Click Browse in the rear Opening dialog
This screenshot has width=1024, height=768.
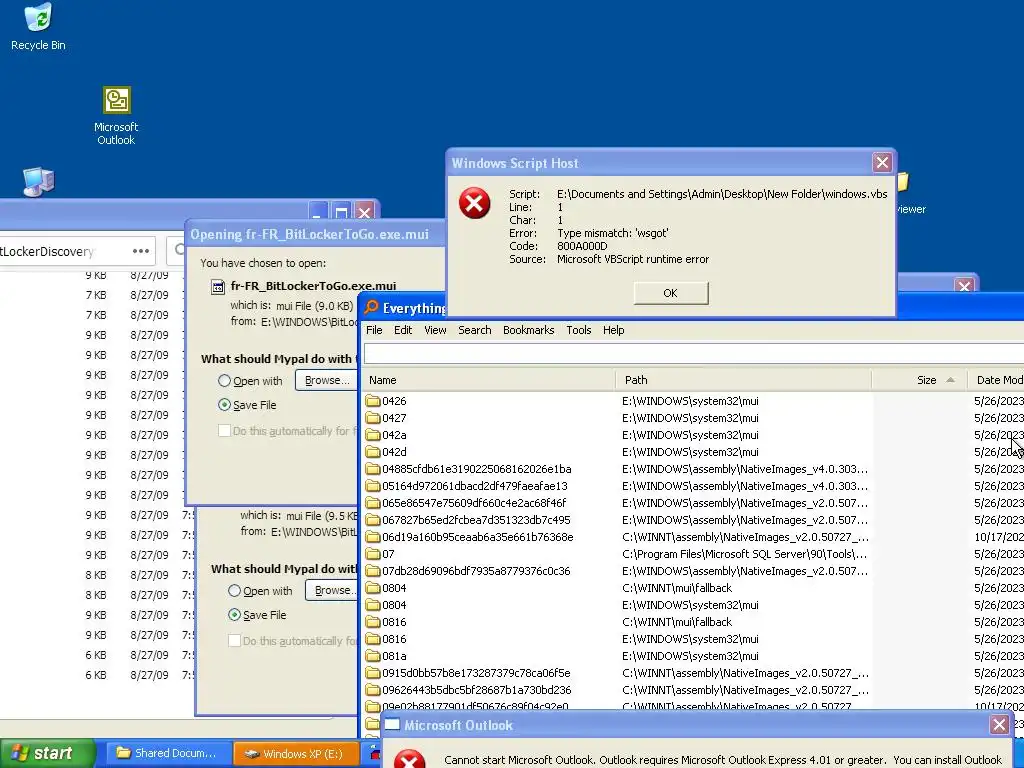tap(333, 590)
